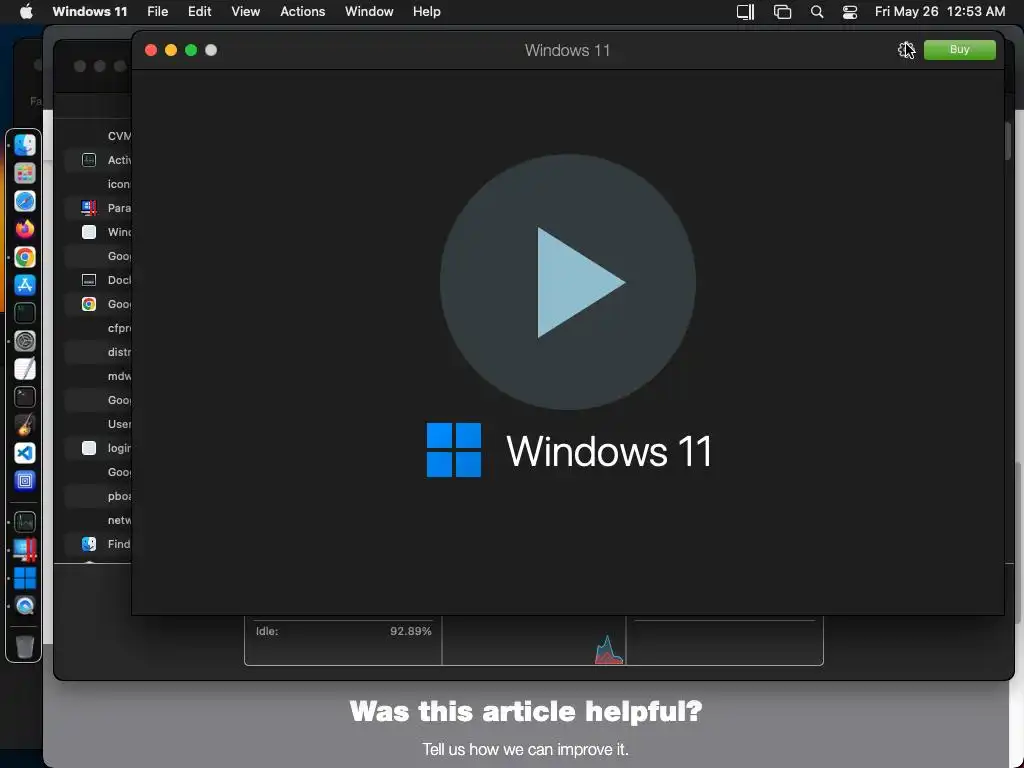1024x768 pixels.
Task: Click the gray fourth window control button
Action: pyautogui.click(x=211, y=50)
